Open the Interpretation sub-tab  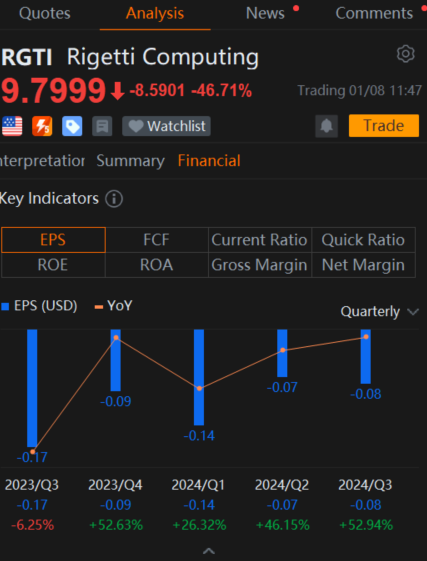pos(42,161)
